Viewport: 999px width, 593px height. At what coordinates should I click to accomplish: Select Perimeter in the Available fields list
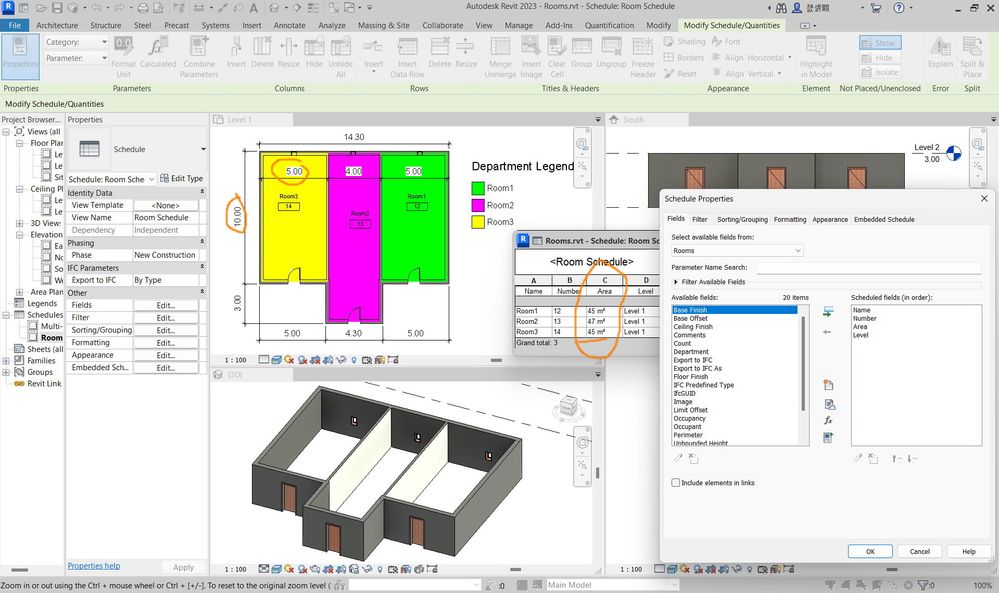click(687, 435)
